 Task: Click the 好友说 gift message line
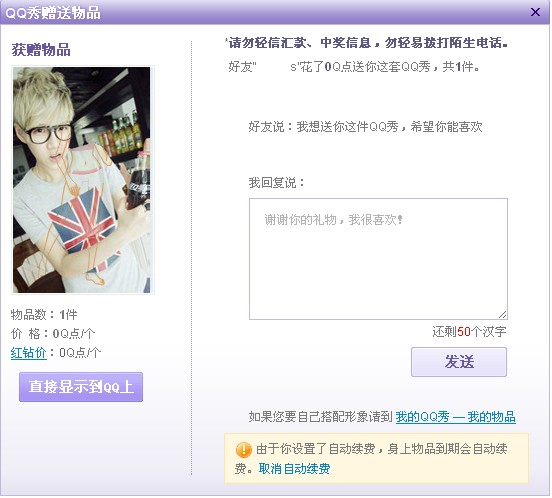click(365, 127)
